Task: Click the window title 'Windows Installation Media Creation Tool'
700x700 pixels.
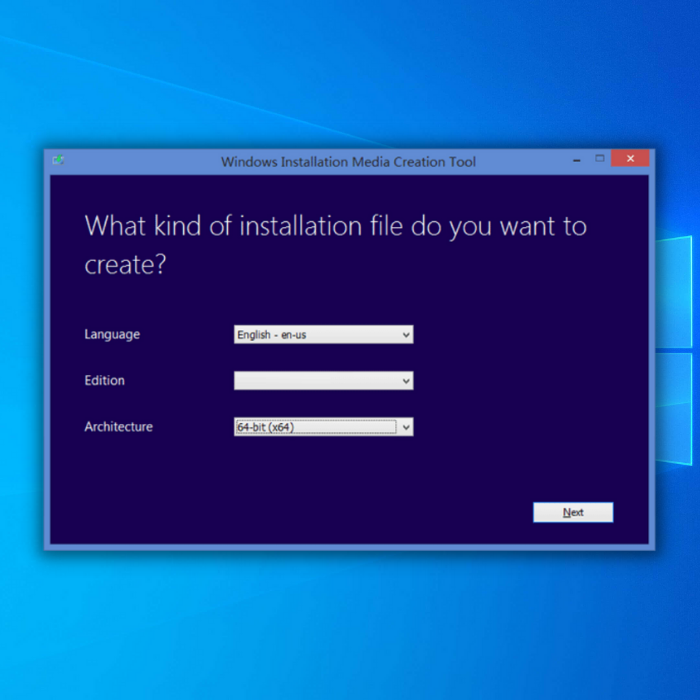Action: coord(348,162)
